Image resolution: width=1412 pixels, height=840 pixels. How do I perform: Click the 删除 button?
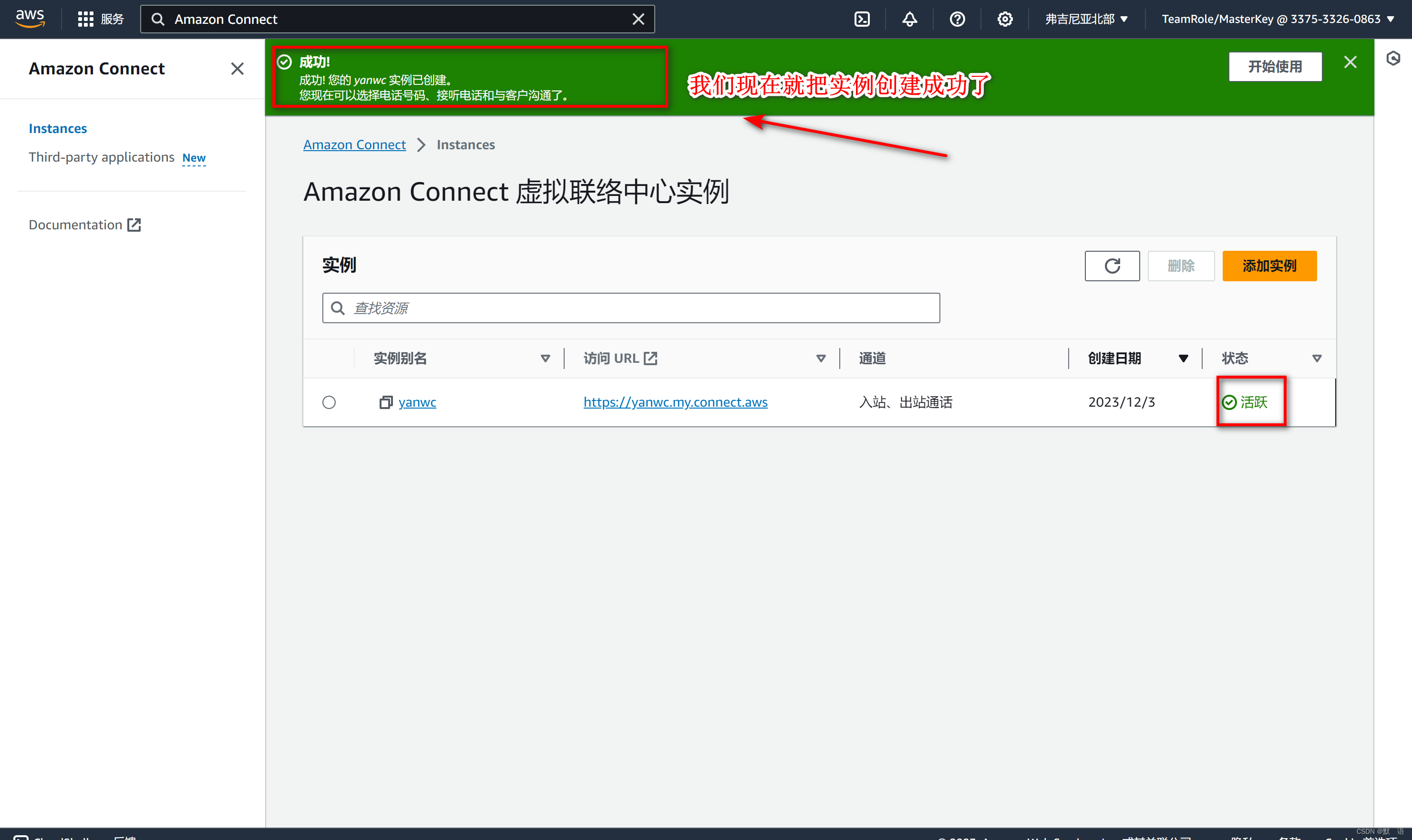click(x=1181, y=266)
